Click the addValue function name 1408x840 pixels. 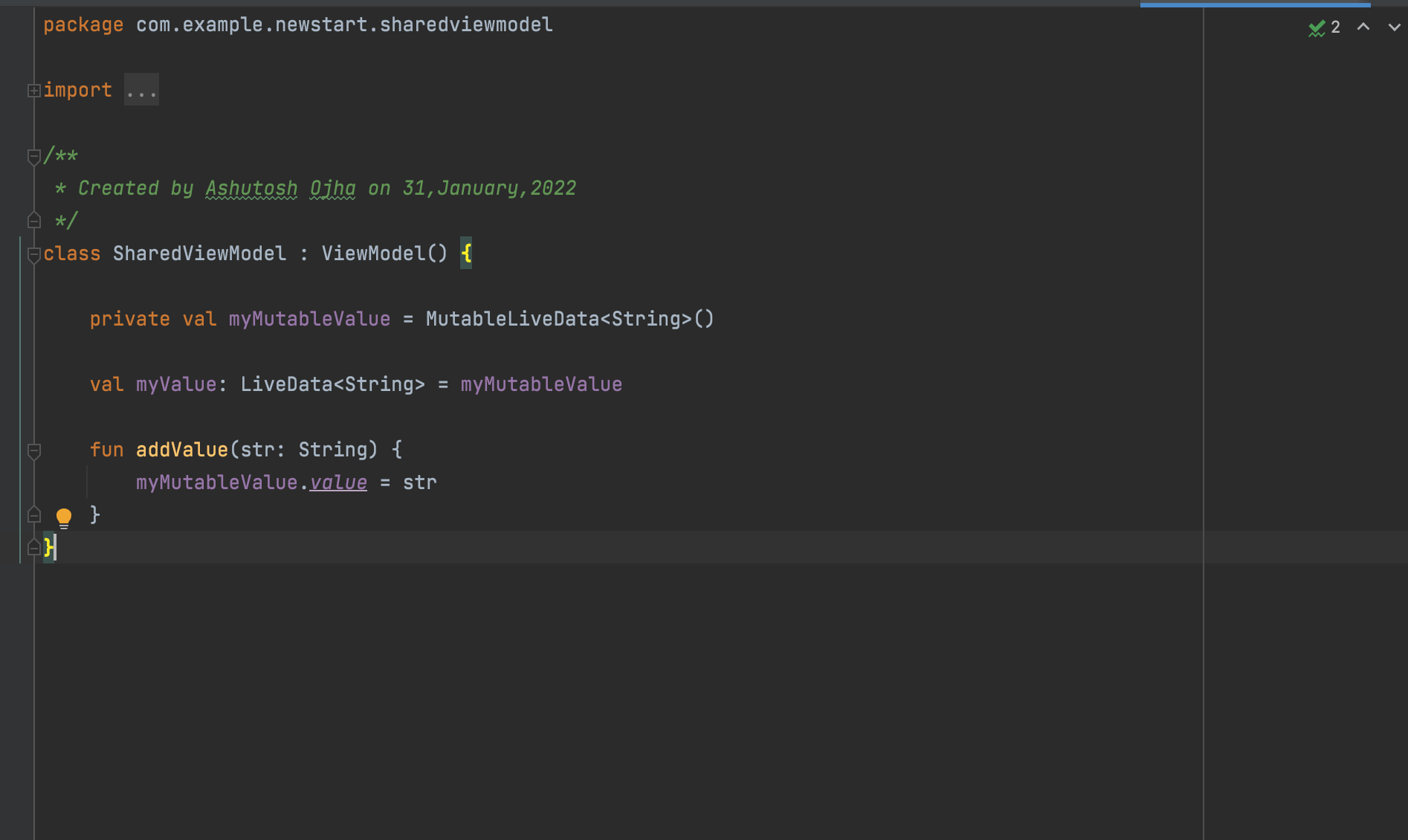(x=182, y=450)
